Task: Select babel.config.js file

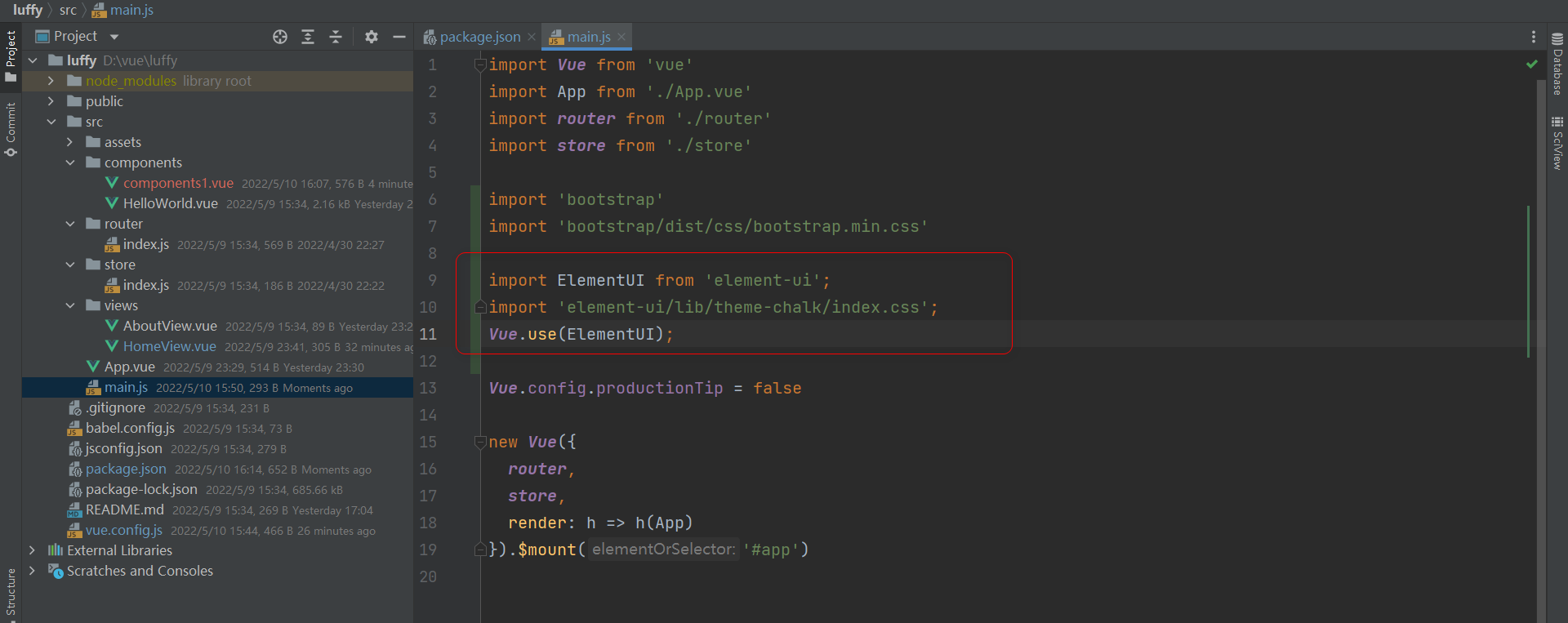Action: [x=130, y=428]
